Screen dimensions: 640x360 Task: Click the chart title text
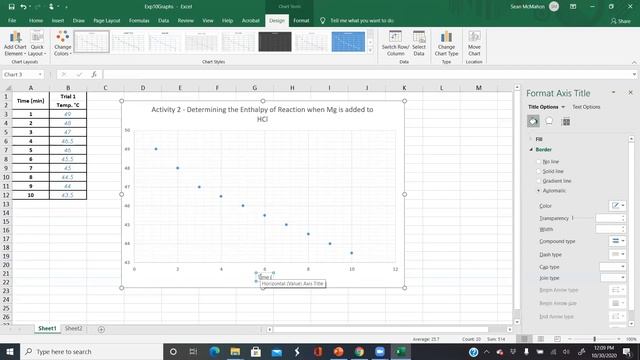coord(262,114)
